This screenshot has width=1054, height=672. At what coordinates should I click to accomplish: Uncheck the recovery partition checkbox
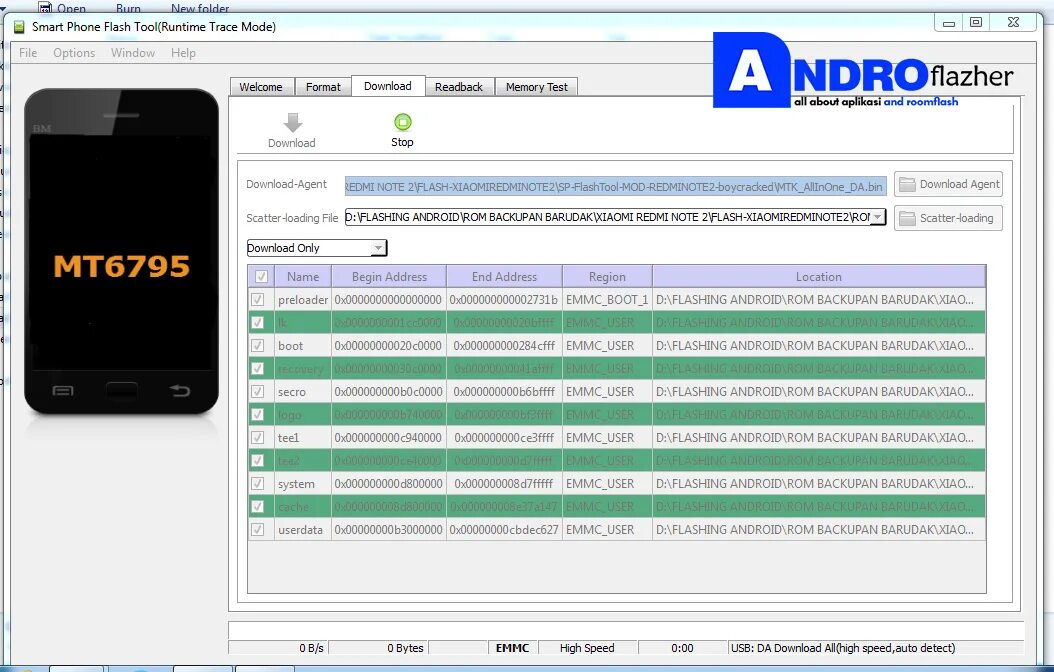tap(257, 368)
